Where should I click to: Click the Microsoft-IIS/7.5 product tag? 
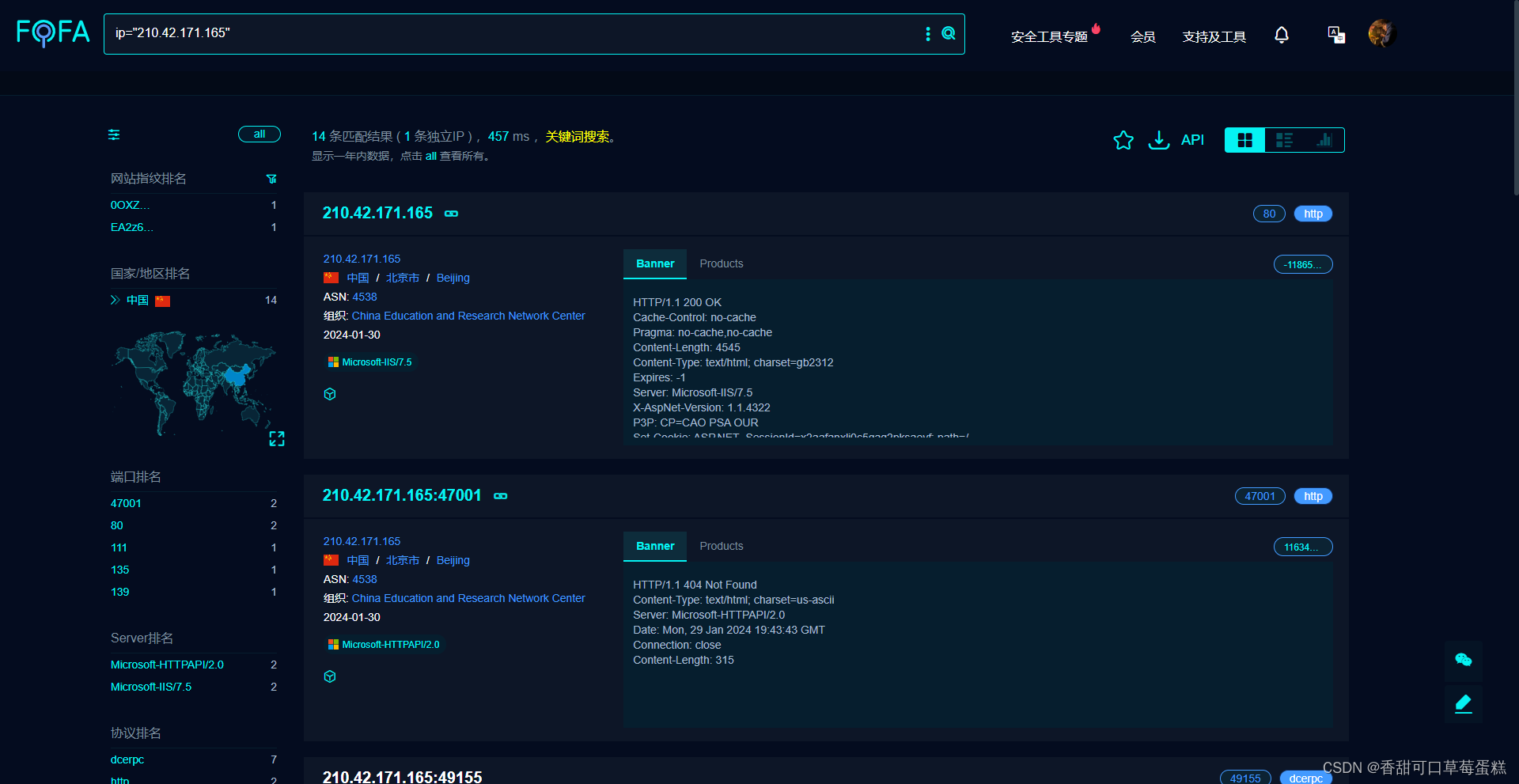pyautogui.click(x=370, y=362)
